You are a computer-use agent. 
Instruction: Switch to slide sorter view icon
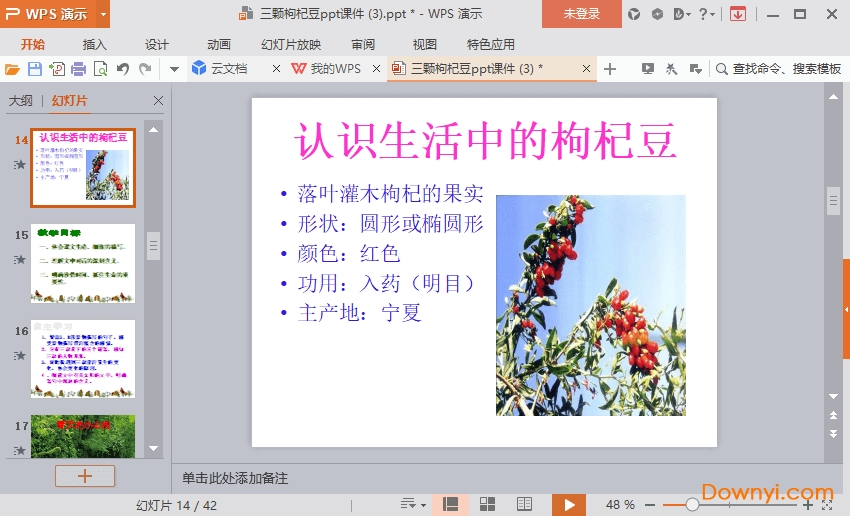(487, 505)
